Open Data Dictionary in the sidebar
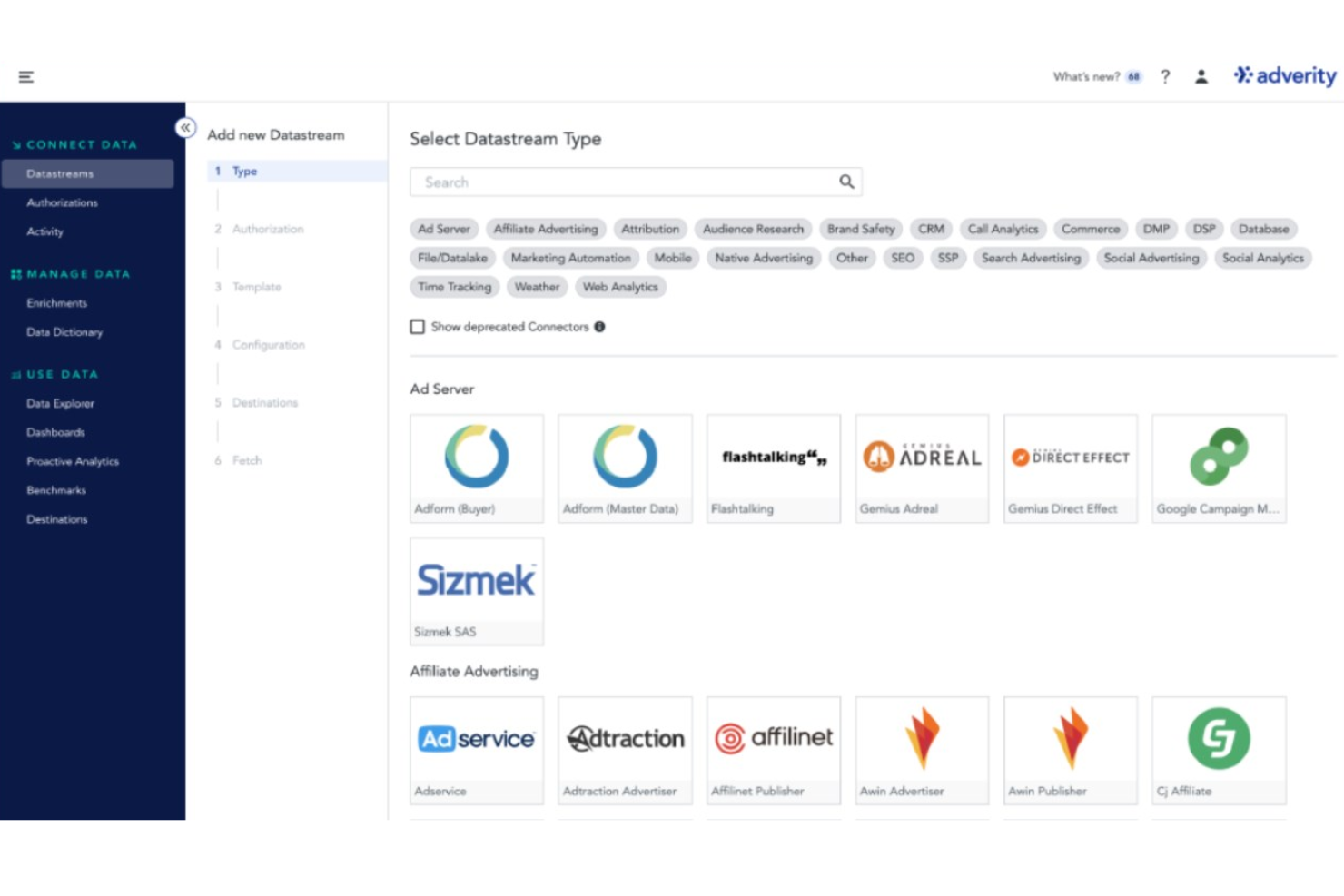Screen dimensions: 1344x896 click(x=64, y=332)
